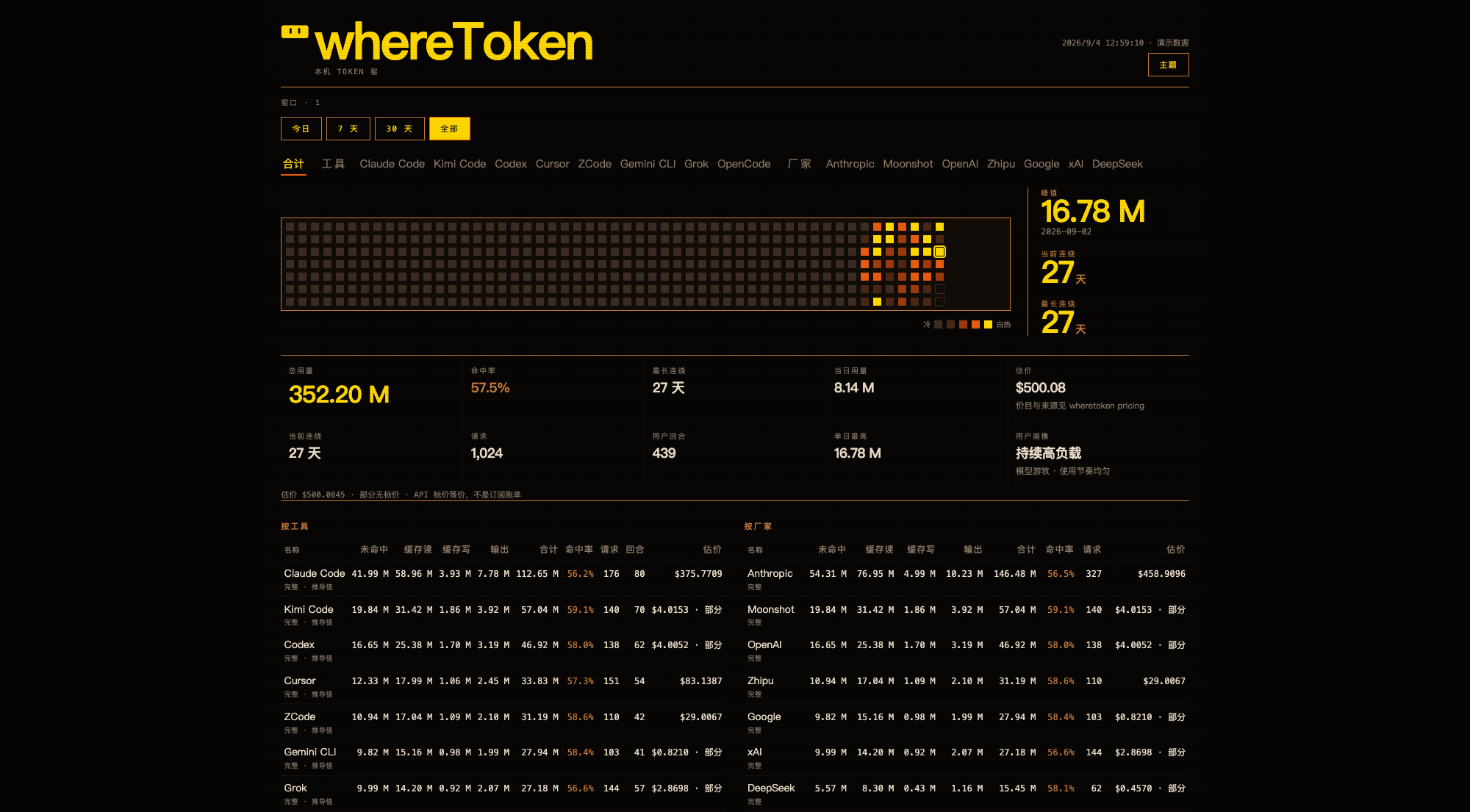Switch to the Codex tab
The image size is (1470, 812).
coord(511,164)
